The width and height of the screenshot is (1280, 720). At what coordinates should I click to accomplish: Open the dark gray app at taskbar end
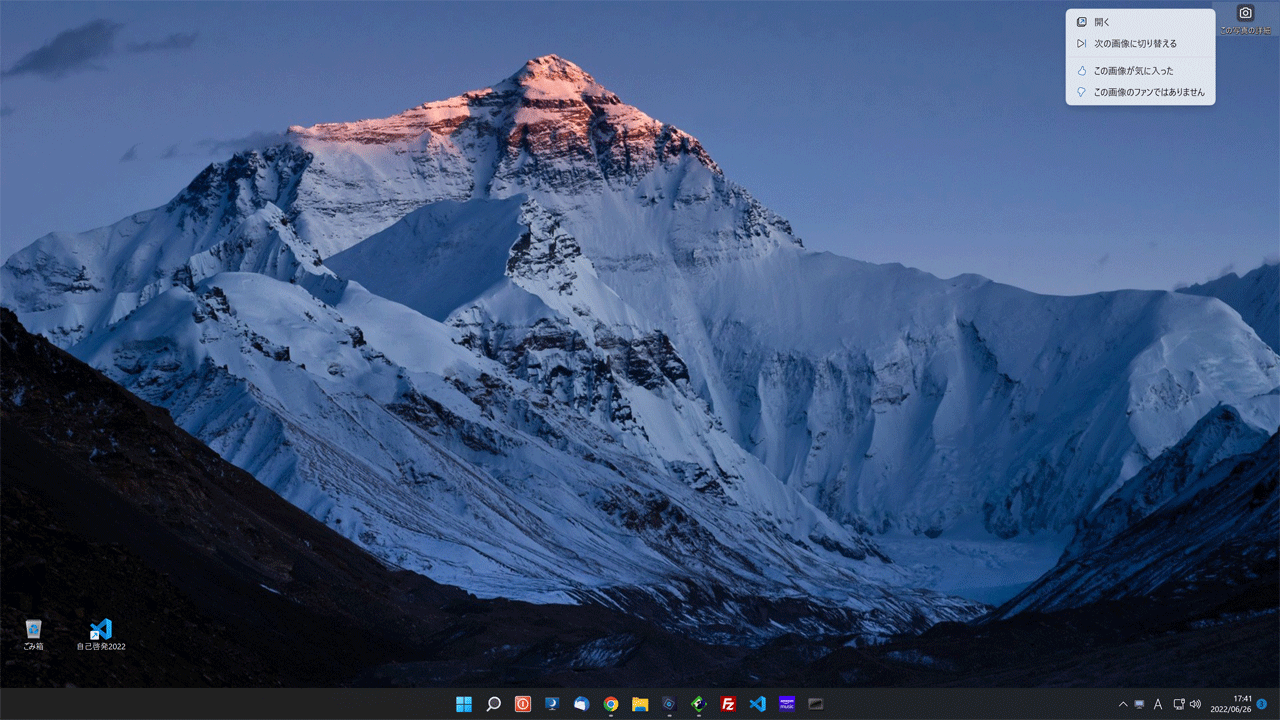point(816,704)
